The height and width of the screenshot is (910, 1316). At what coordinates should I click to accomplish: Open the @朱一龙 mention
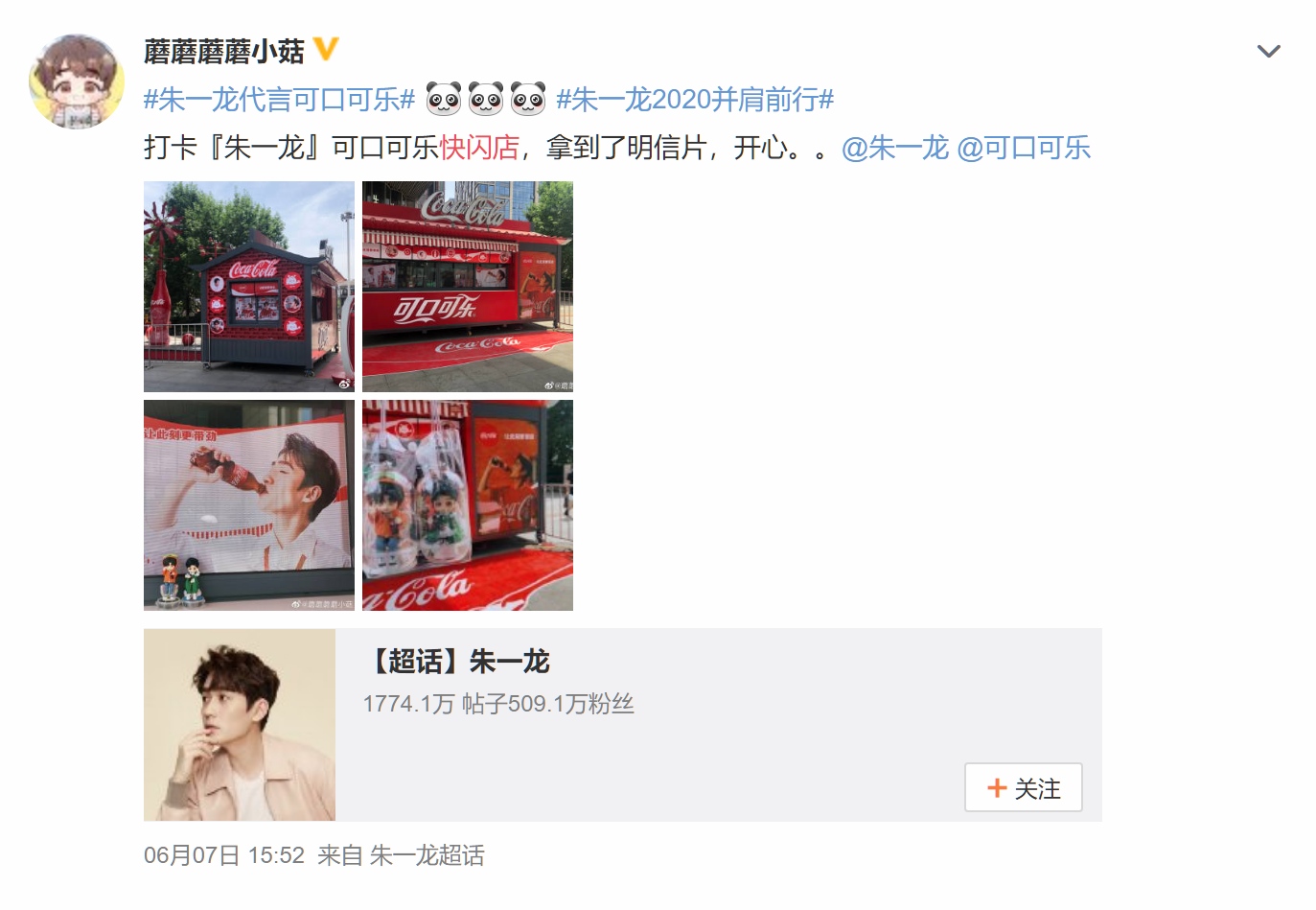click(x=895, y=148)
